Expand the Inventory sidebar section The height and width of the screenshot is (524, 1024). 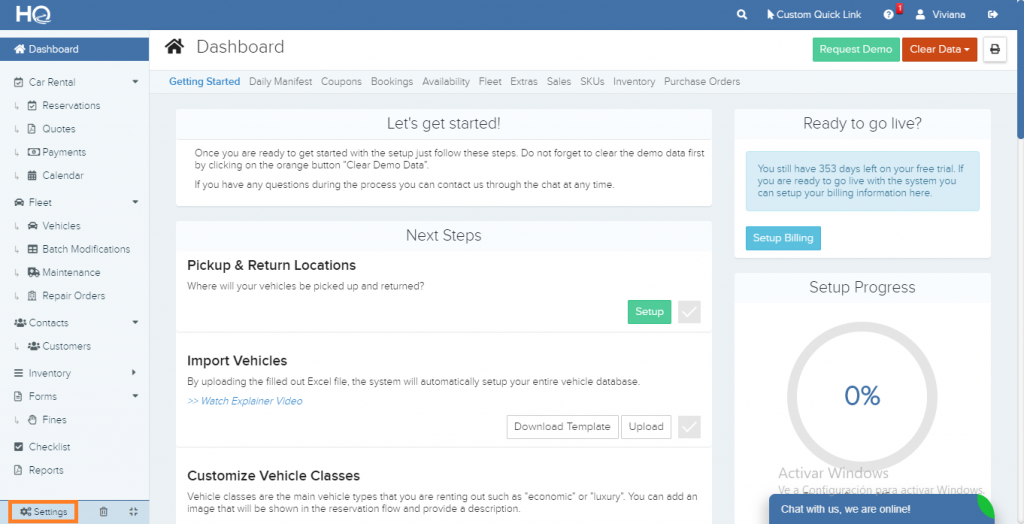click(135, 373)
